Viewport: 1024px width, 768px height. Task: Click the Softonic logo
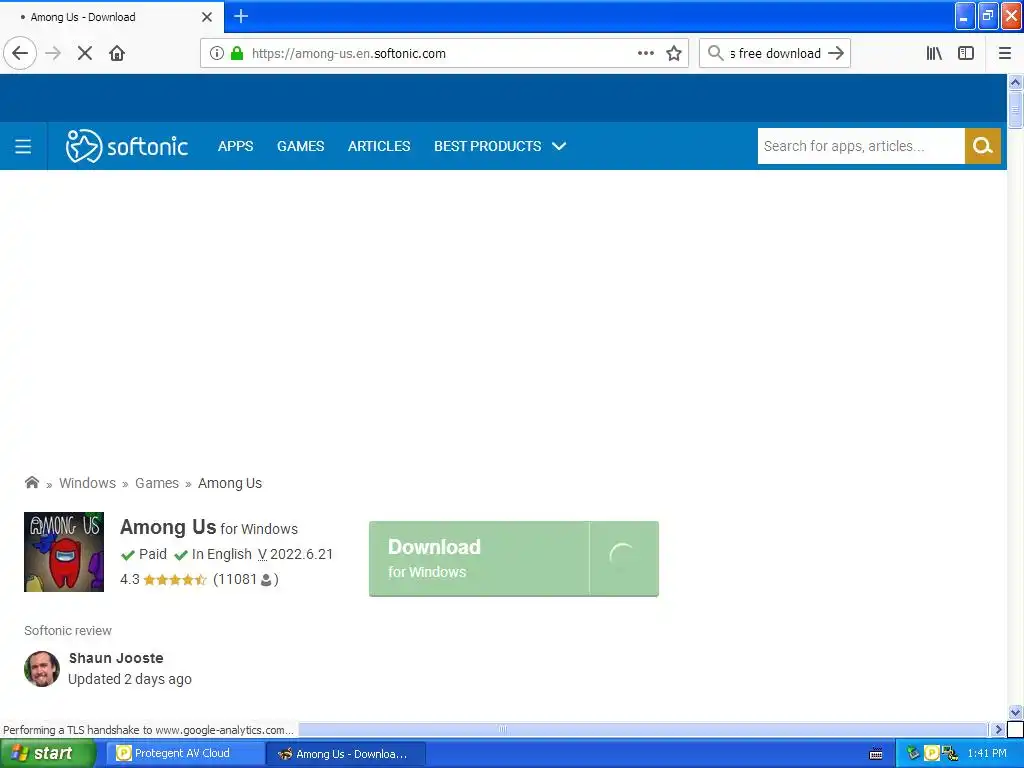(x=127, y=146)
